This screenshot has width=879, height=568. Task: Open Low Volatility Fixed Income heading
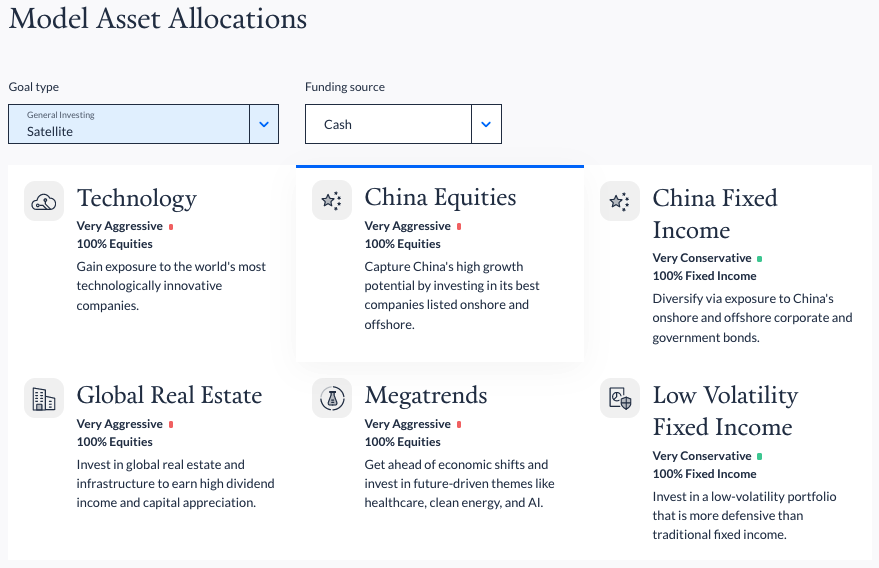pyautogui.click(x=725, y=411)
